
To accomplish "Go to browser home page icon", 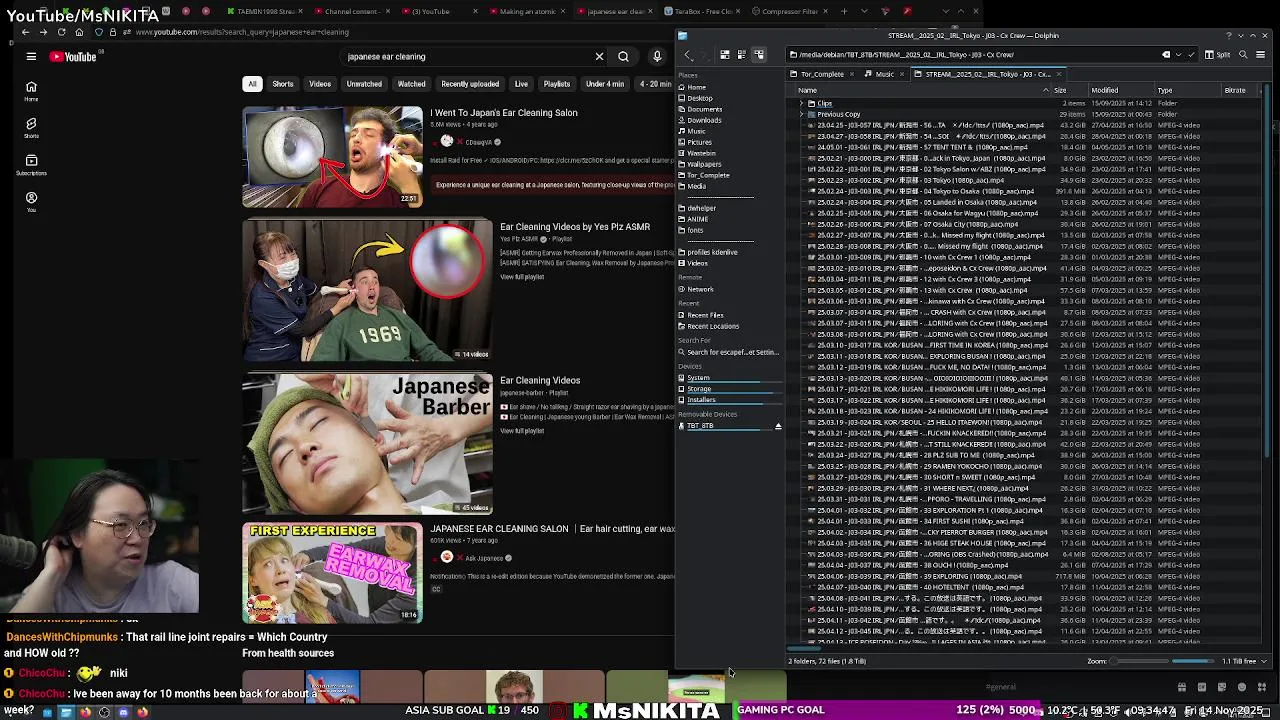I will click(x=79, y=32).
